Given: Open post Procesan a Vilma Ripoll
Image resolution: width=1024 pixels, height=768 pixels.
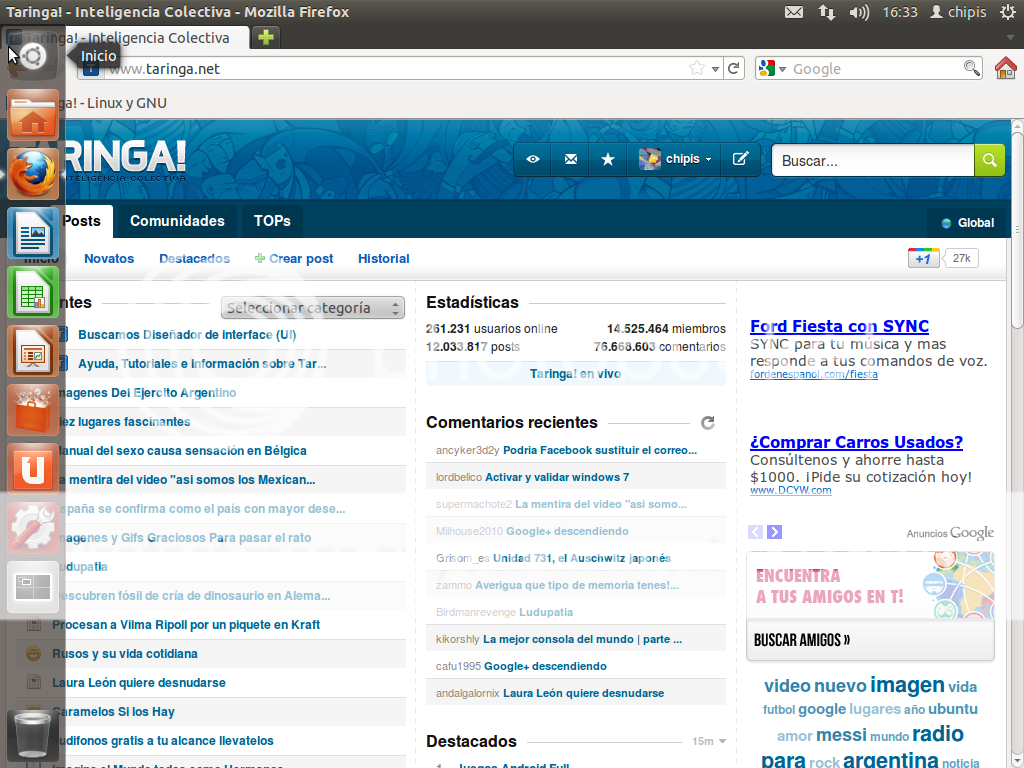Looking at the screenshot, I should click(x=186, y=625).
